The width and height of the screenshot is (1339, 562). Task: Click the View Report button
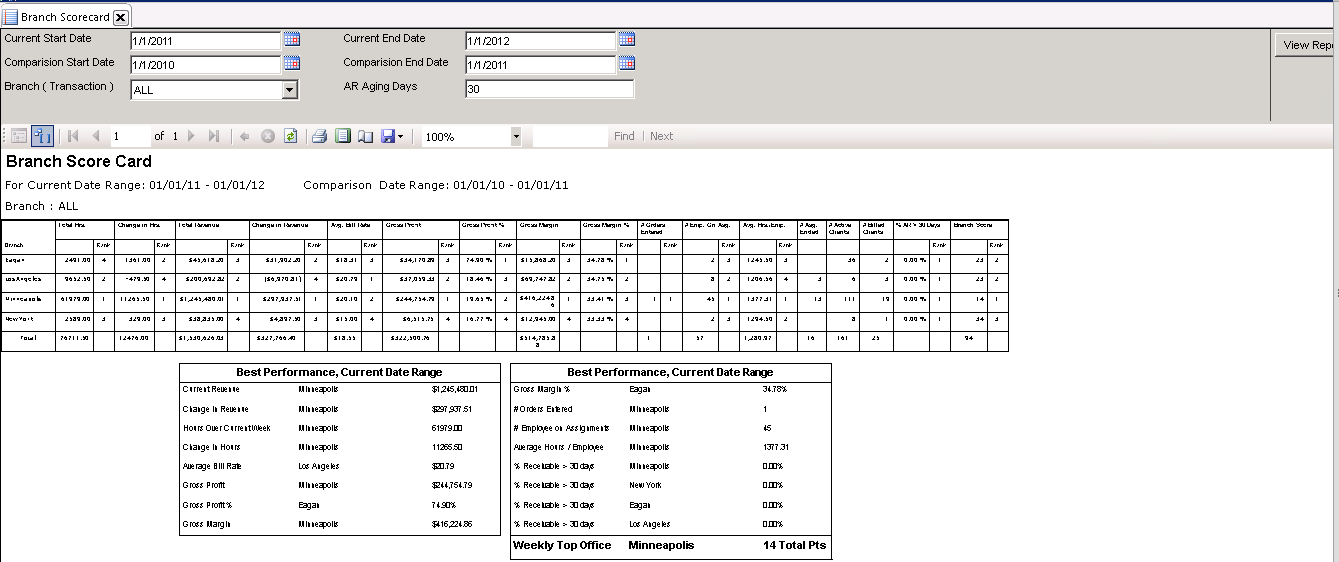coord(1308,45)
